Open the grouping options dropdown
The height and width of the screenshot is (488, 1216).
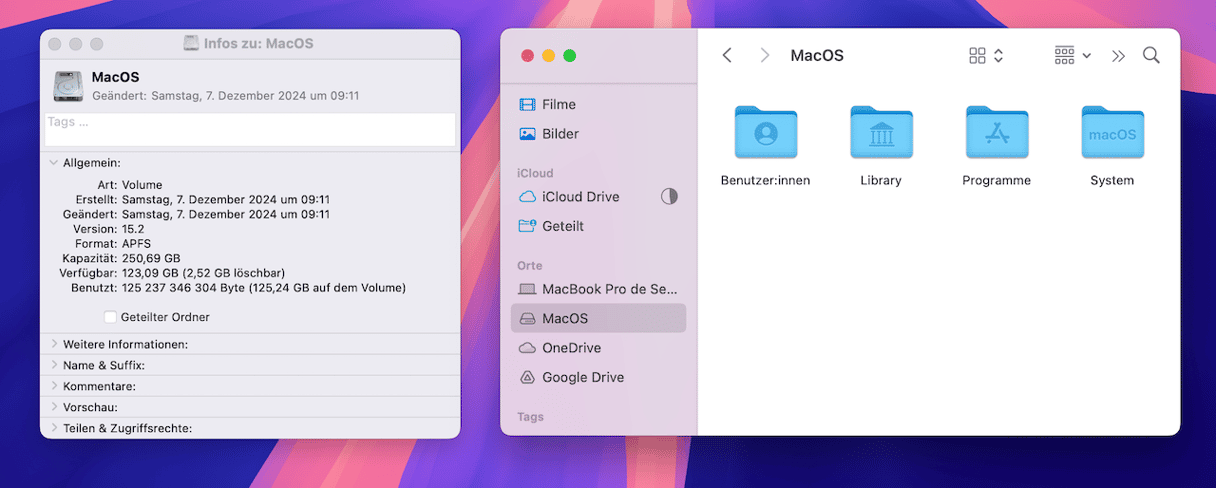[x=1073, y=56]
